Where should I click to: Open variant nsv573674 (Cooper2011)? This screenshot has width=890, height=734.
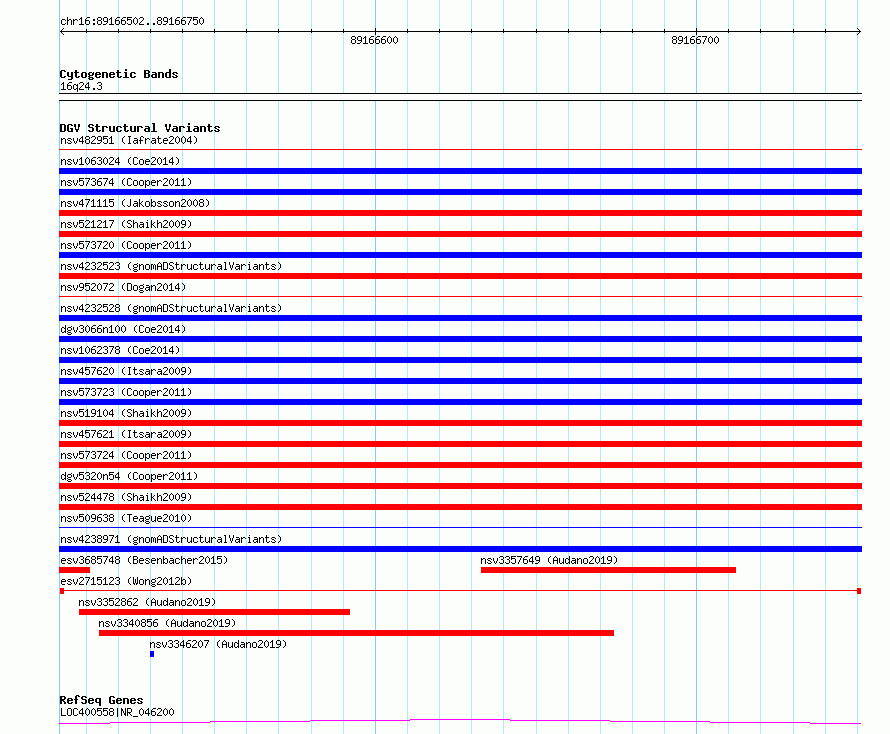[126, 182]
